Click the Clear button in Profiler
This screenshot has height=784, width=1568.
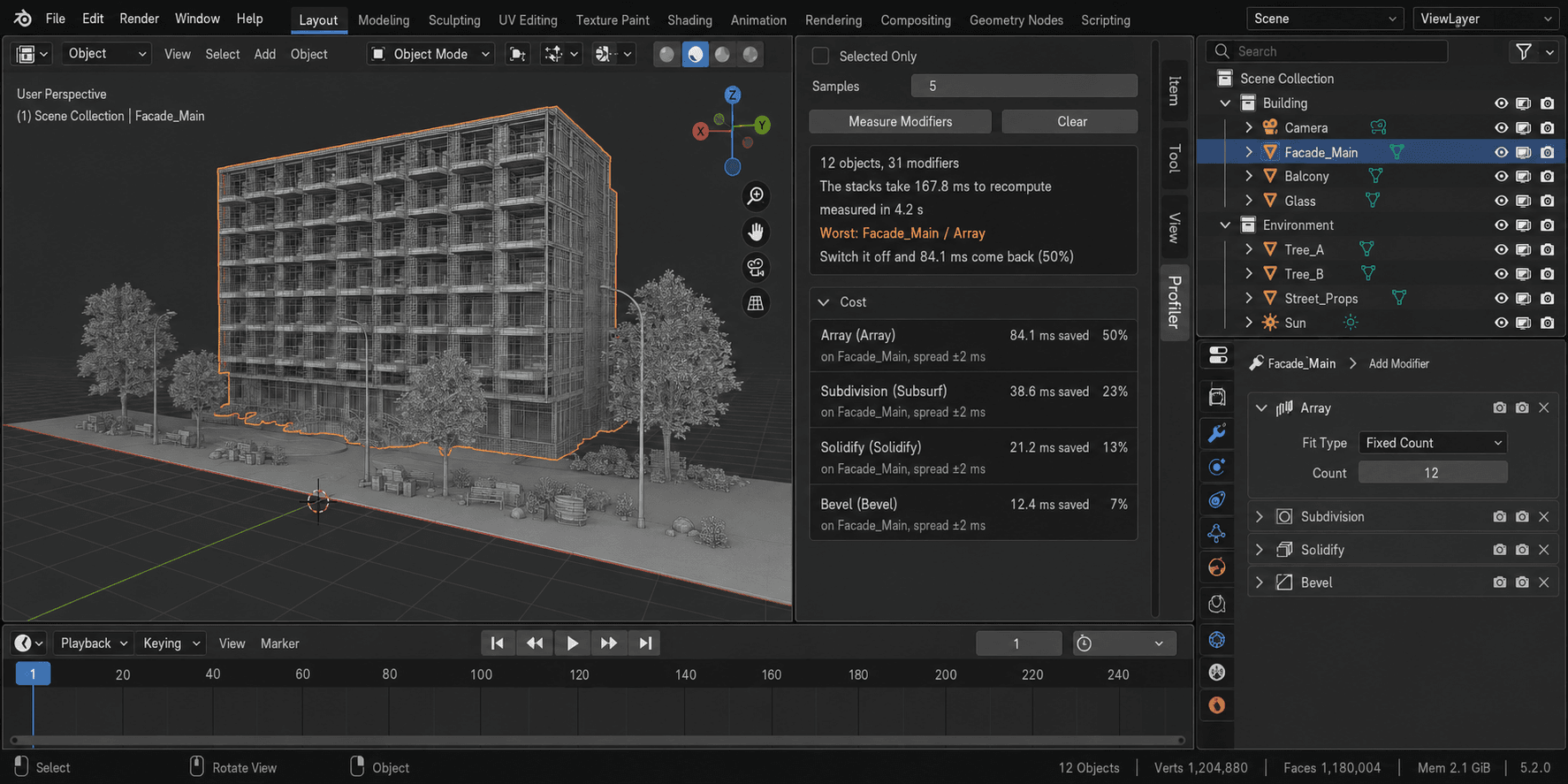(x=1071, y=122)
